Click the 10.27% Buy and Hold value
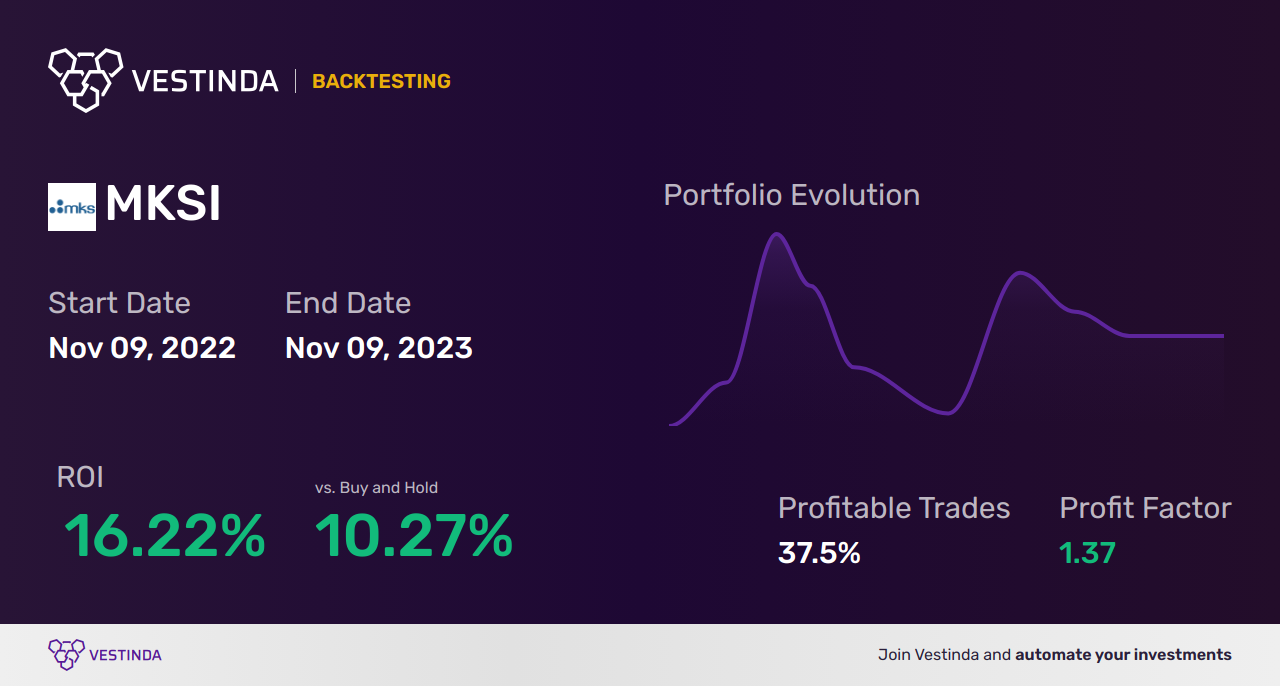The image size is (1280, 686). pyautogui.click(x=414, y=536)
